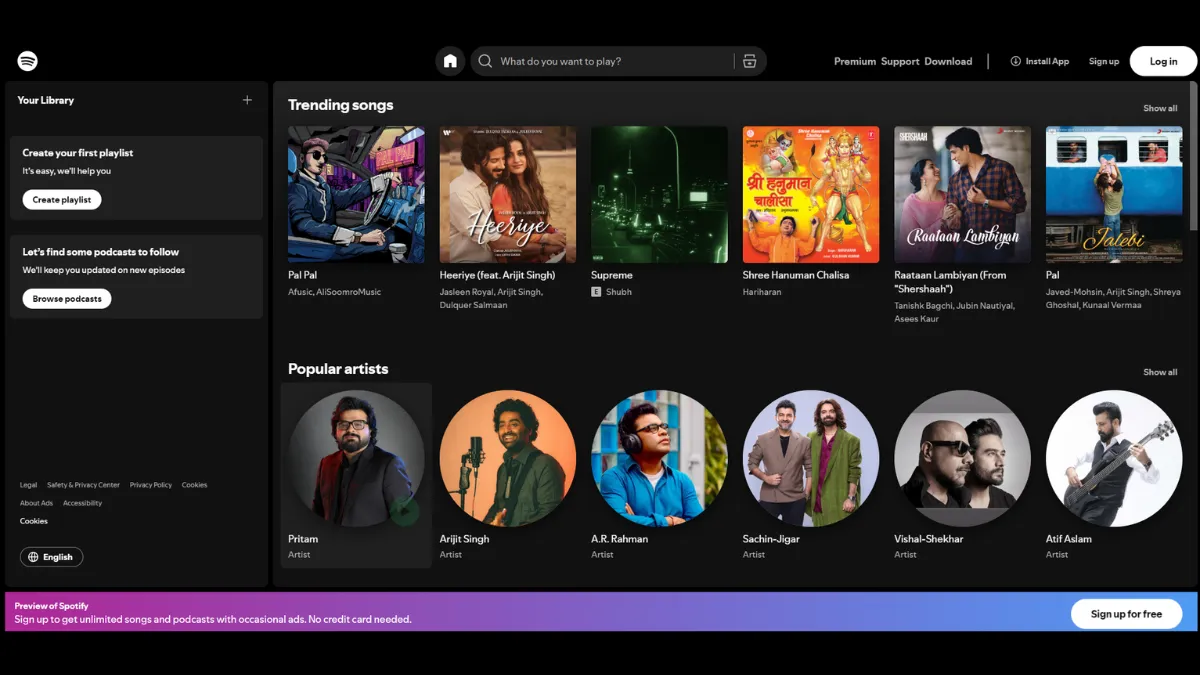The width and height of the screenshot is (1200, 675).
Task: Click the Your Library heading
Action: [x=45, y=100]
